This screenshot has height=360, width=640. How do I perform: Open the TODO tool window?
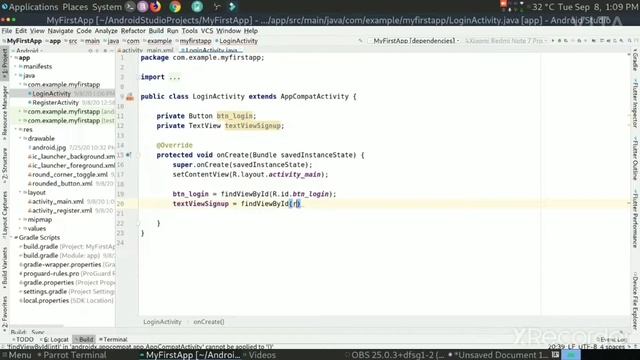point(23,340)
